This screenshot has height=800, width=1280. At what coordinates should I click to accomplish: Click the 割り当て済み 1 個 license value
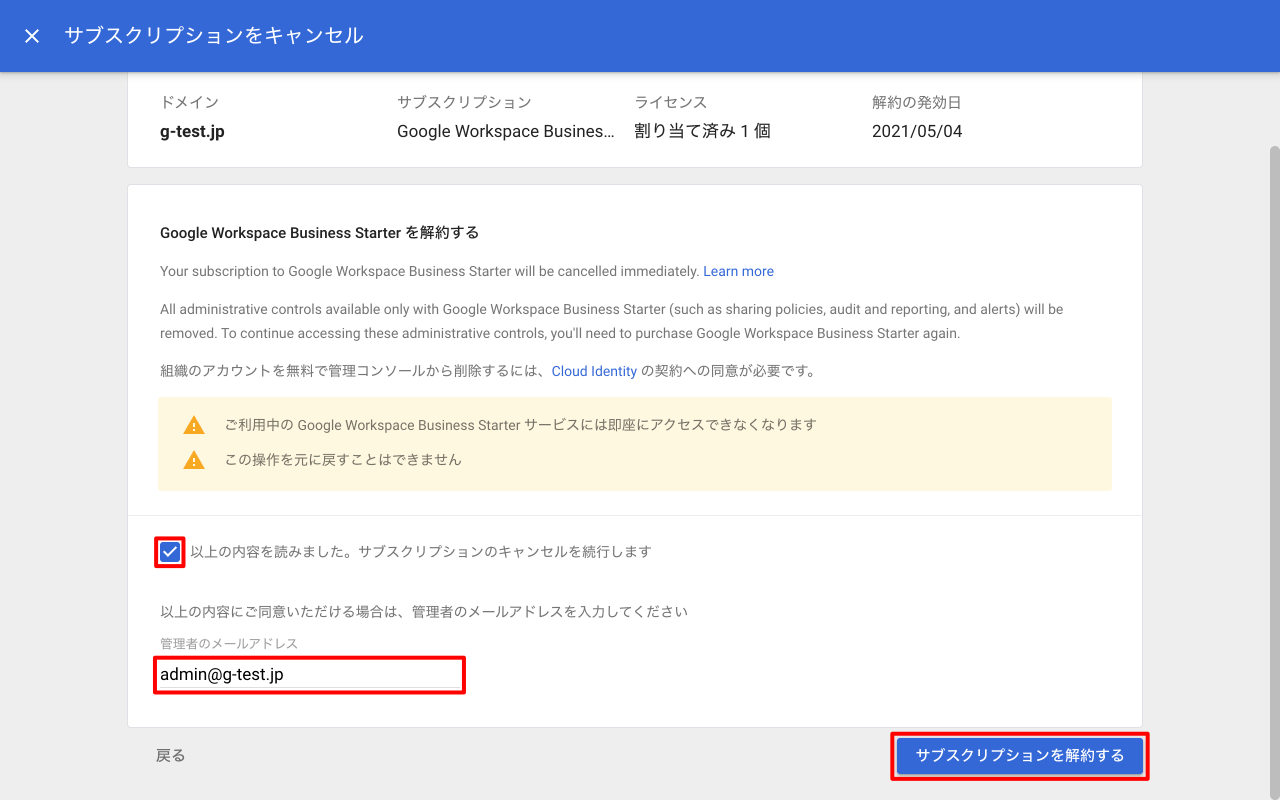point(702,131)
